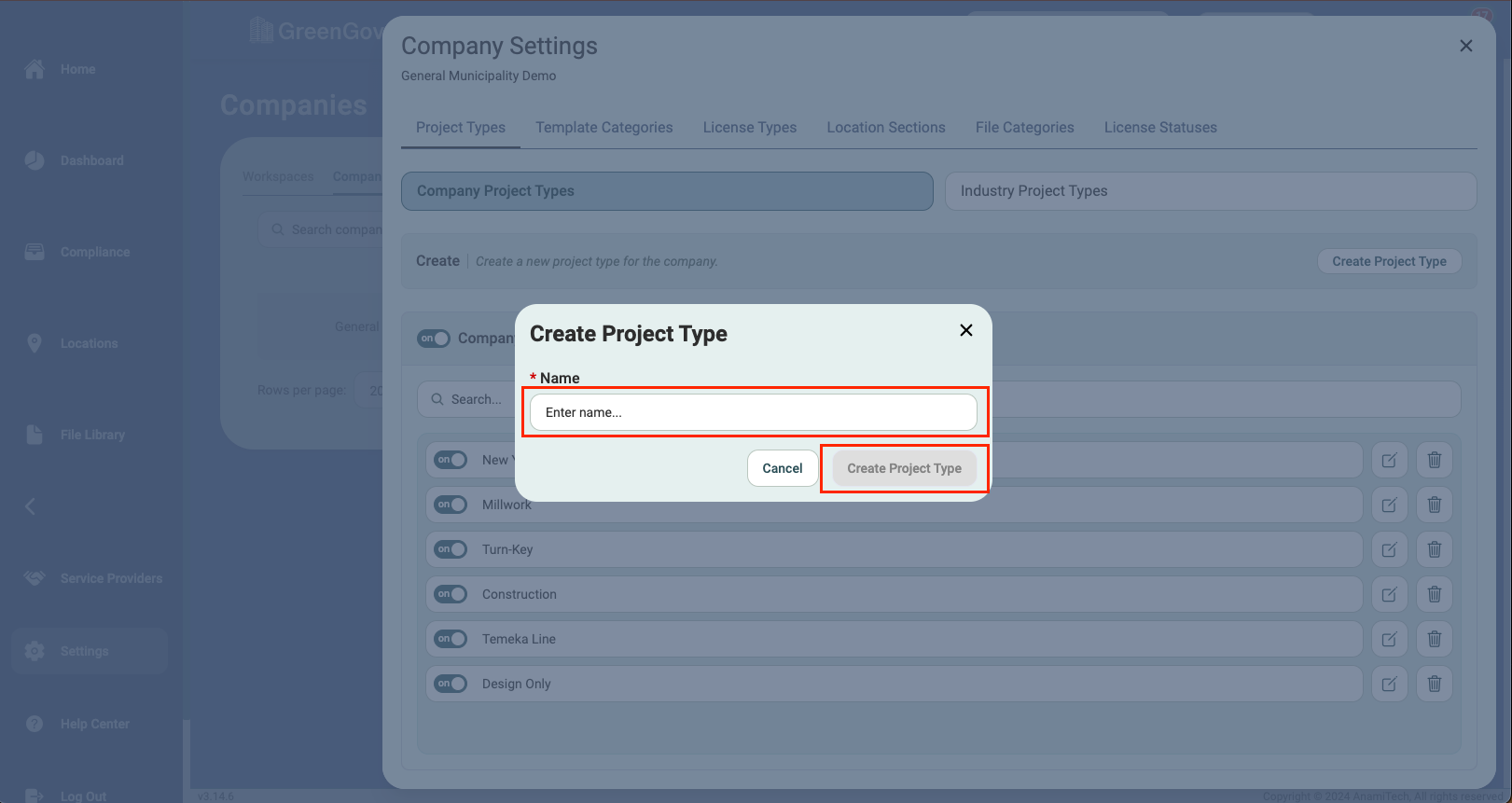Open Dashboard from the sidebar icon
The width and height of the screenshot is (1512, 803).
[x=35, y=160]
